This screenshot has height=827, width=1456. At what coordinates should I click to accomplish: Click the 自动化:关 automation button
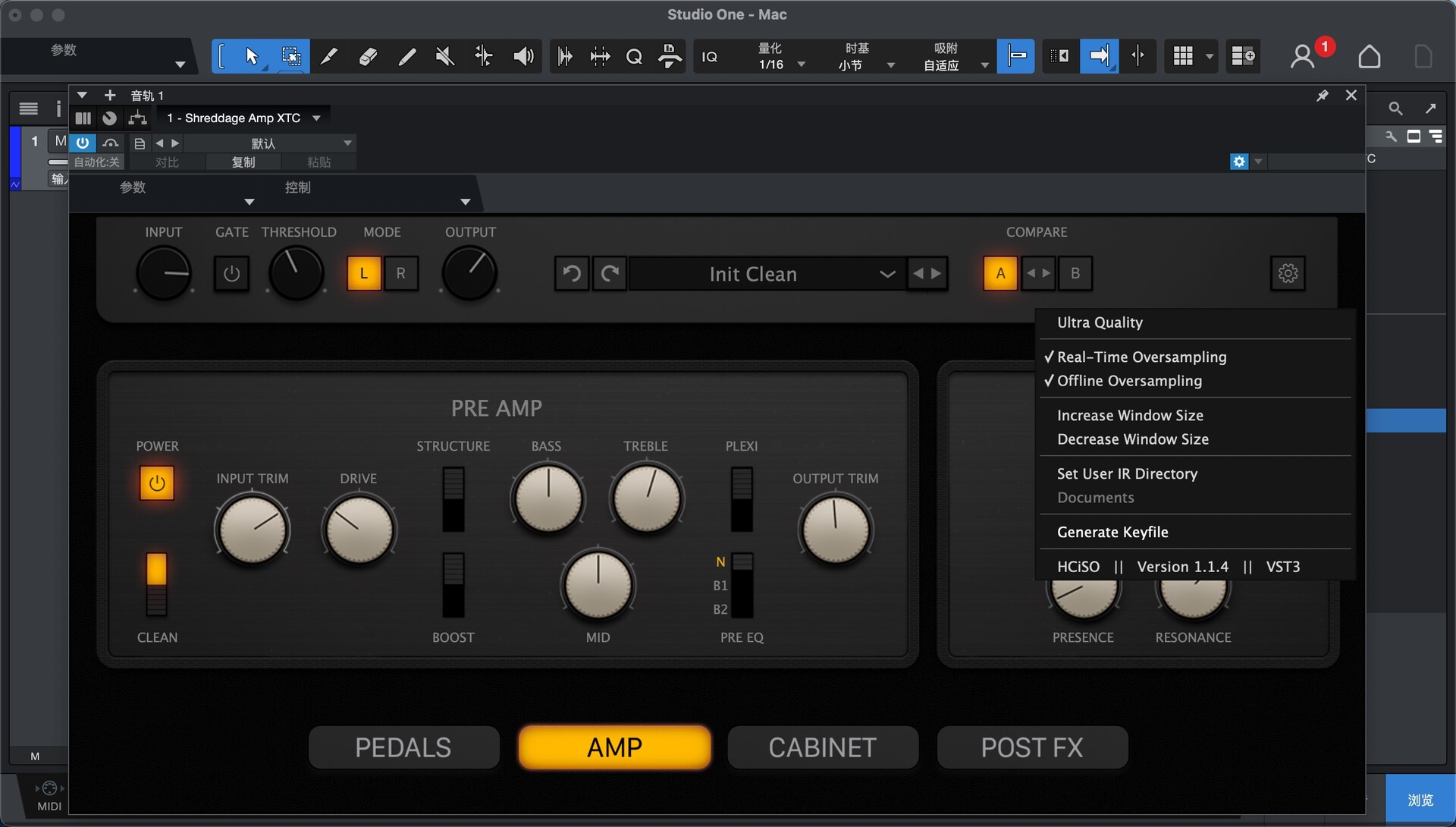97,162
